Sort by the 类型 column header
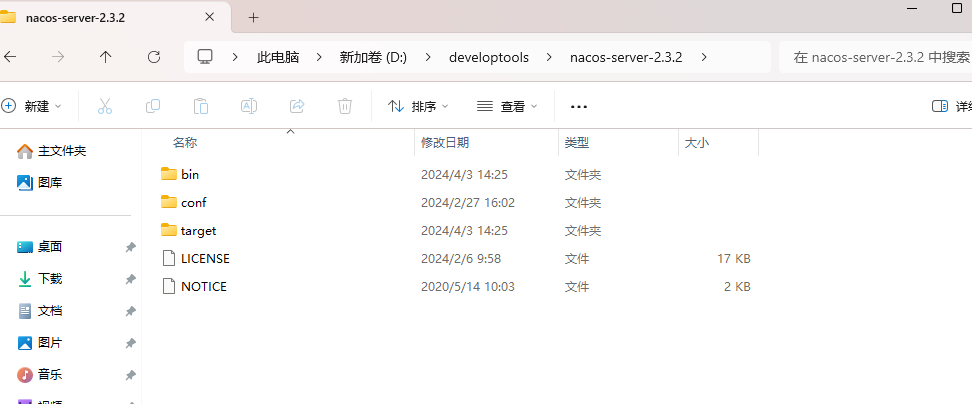 pos(577,143)
